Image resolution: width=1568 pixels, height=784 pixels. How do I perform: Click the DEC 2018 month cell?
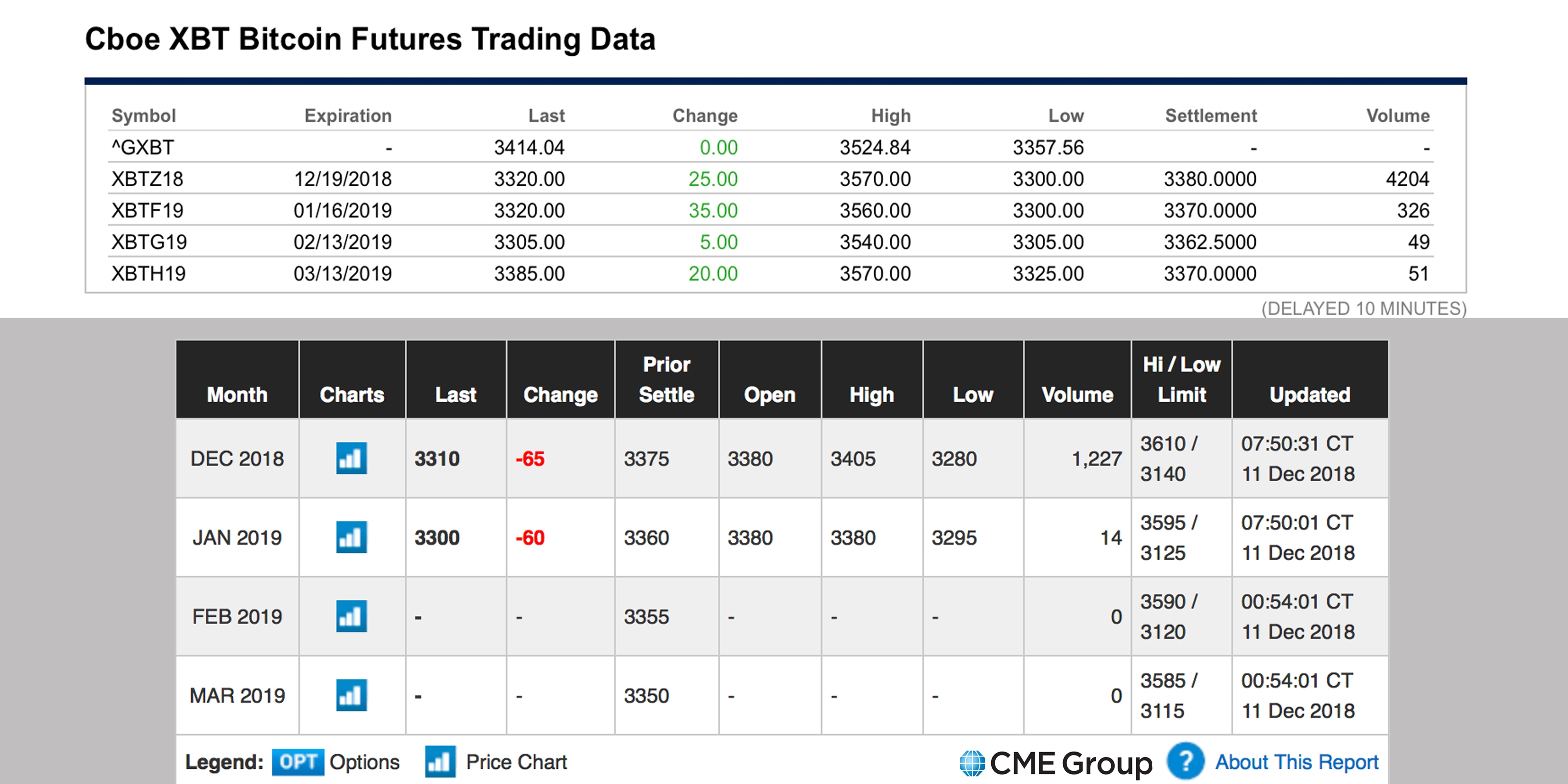(x=237, y=458)
